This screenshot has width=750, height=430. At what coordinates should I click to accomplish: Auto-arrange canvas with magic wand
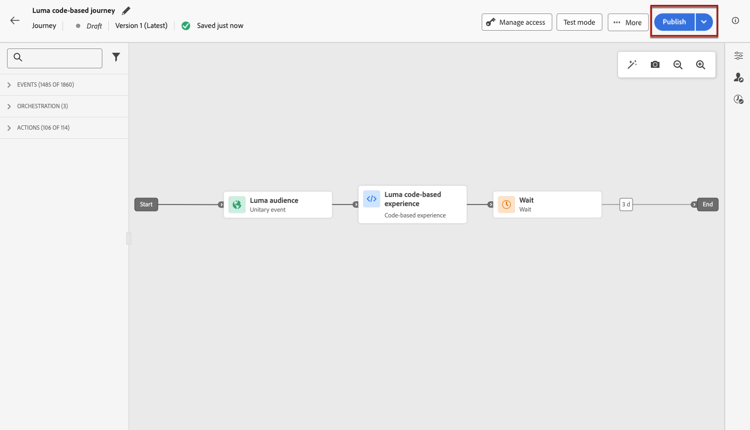(x=632, y=65)
